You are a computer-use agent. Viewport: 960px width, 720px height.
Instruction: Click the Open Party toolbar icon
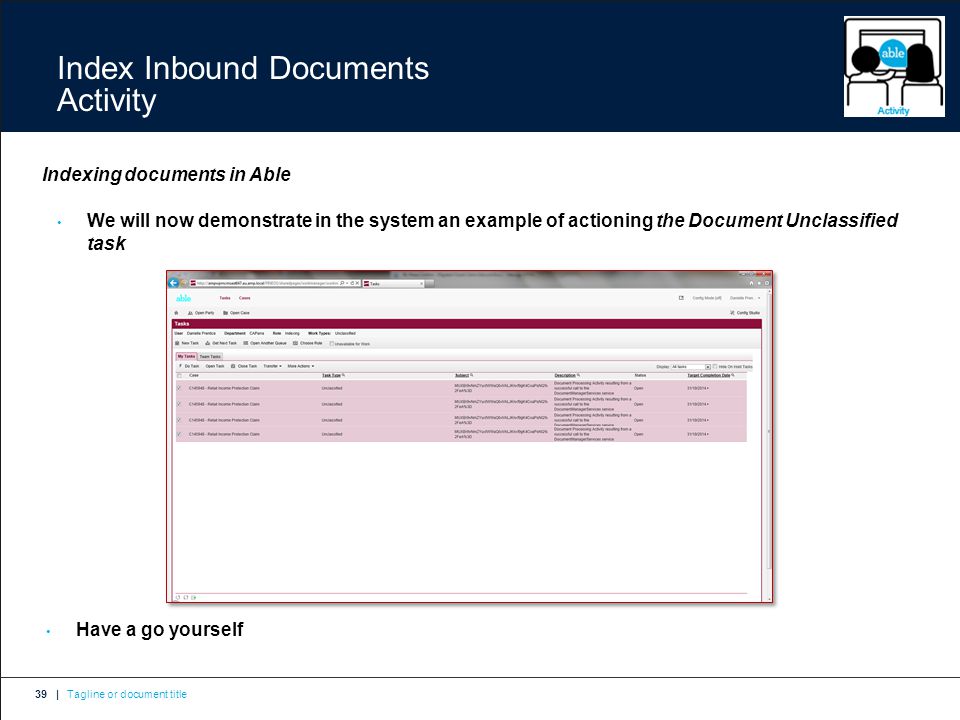(x=190, y=313)
